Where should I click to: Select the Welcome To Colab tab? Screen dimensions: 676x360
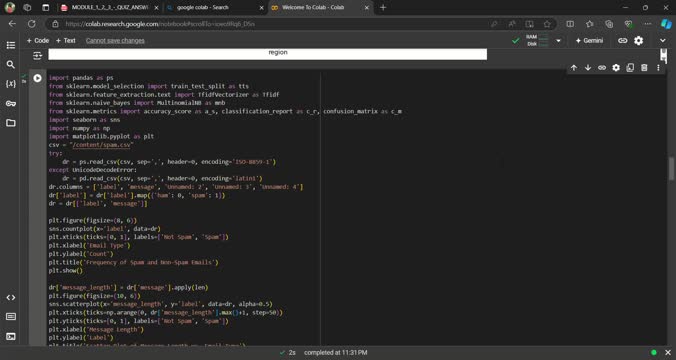click(x=320, y=8)
